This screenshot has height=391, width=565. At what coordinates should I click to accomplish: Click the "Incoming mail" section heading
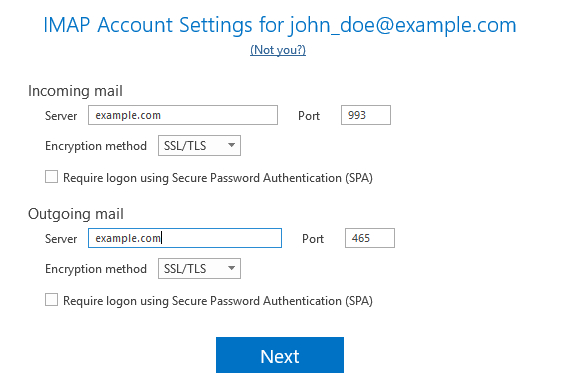pyautogui.click(x=75, y=91)
